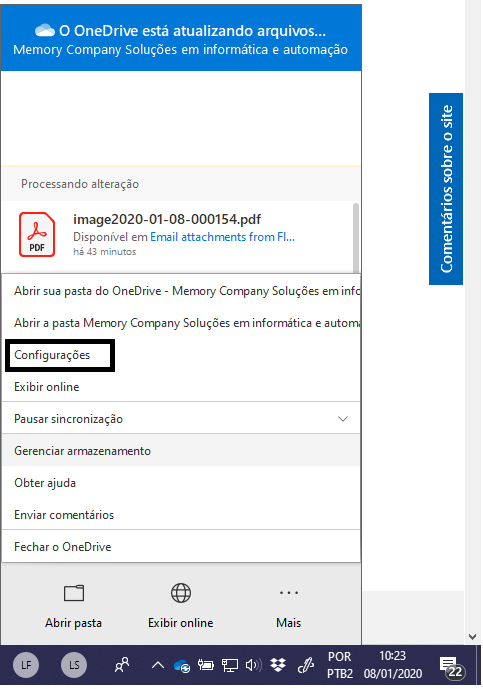Open the network icon in the system tray
Screen dimensions: 483x689
click(229, 666)
